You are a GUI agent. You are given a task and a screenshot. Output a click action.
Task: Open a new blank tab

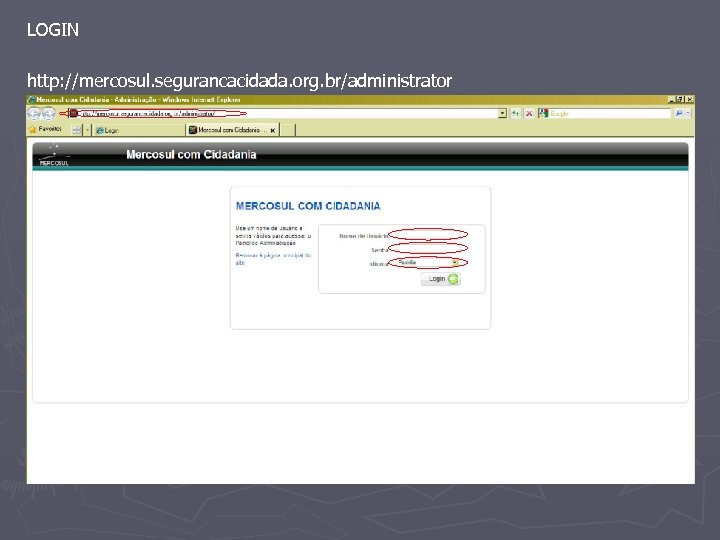point(287,130)
